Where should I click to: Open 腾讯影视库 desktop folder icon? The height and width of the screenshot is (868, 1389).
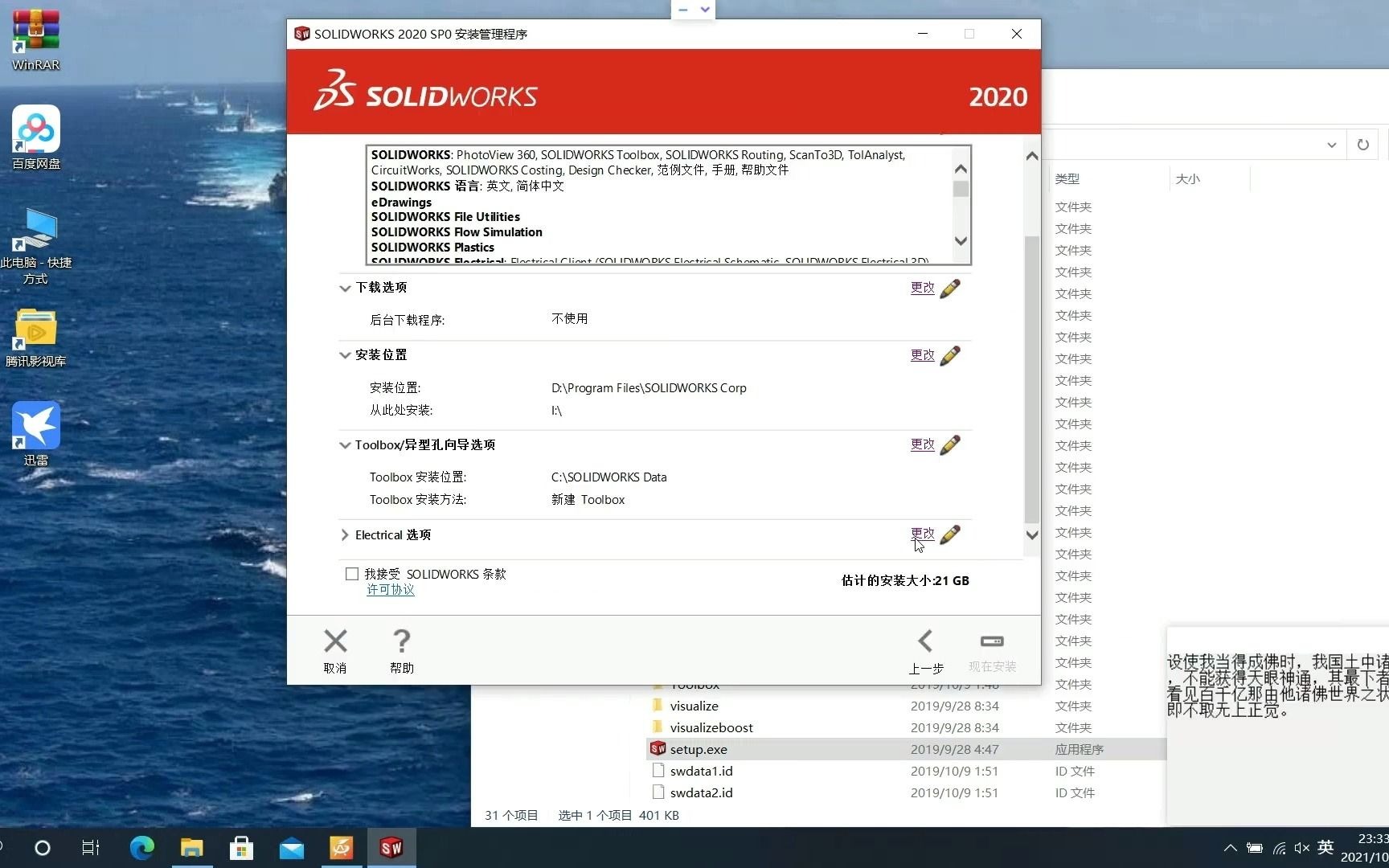(x=35, y=338)
